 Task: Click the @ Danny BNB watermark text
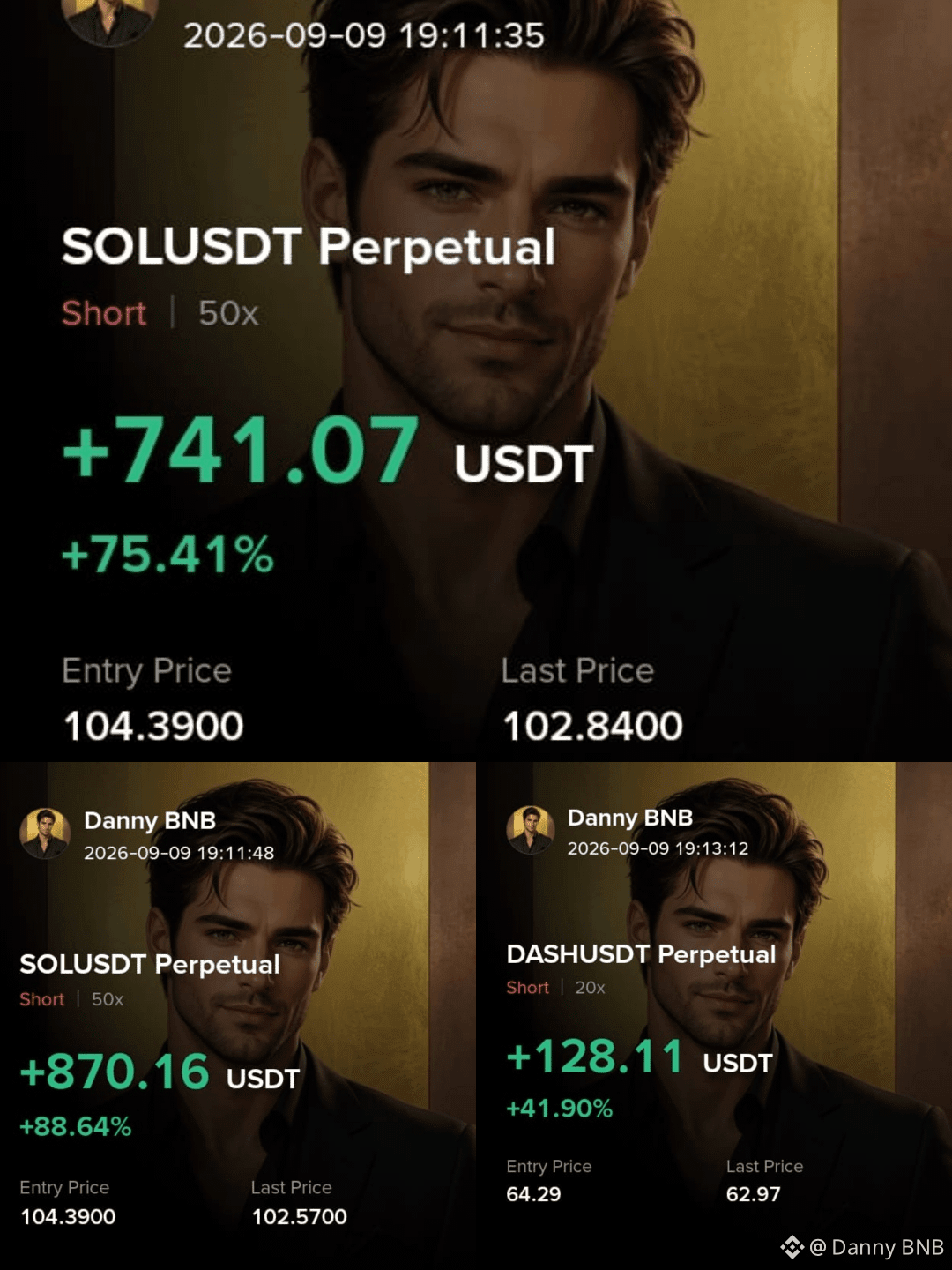876,1247
